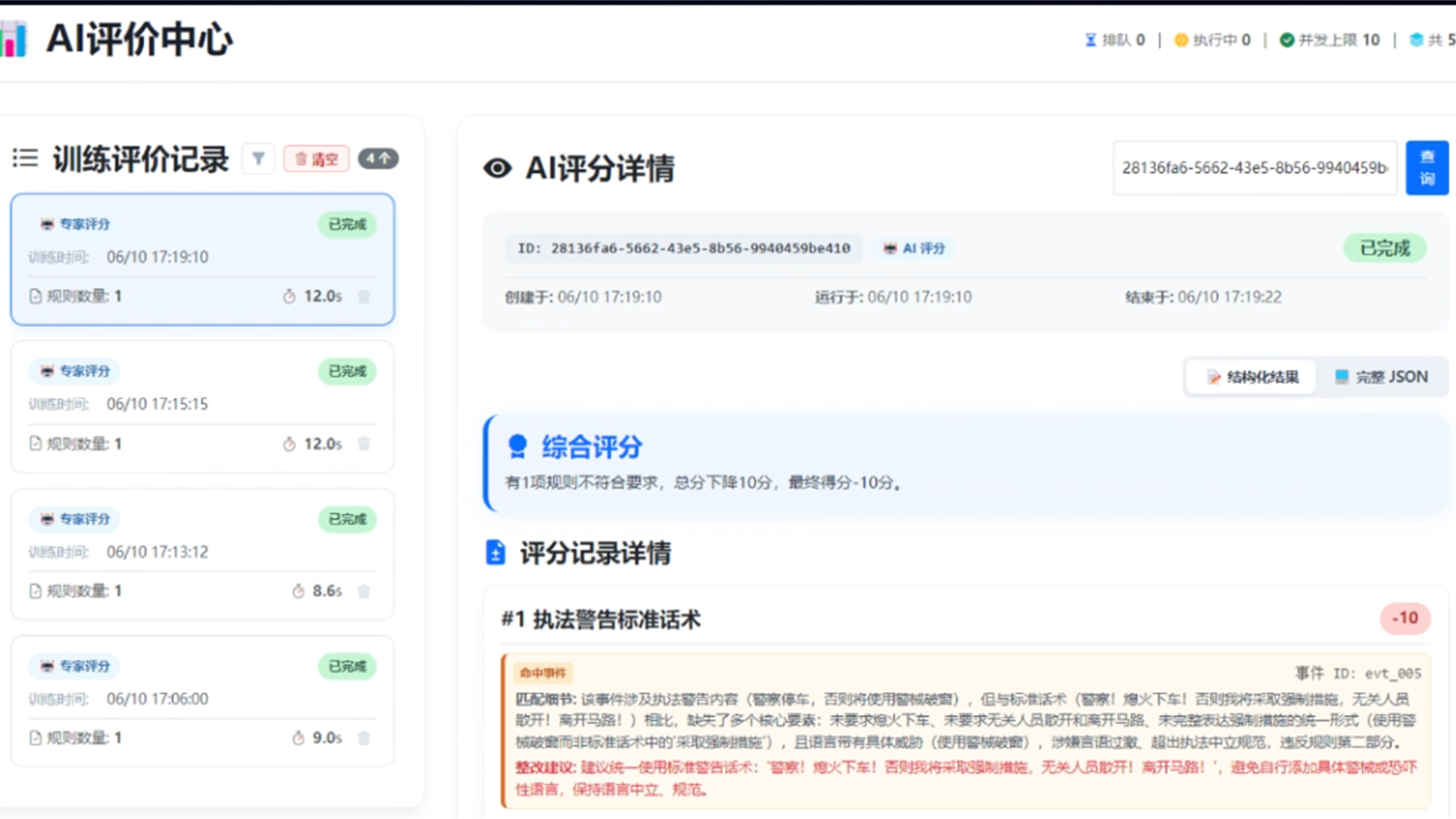Delete the 17:13:12 record with trash icon
This screenshot has height=819, width=1456.
pyautogui.click(x=364, y=591)
